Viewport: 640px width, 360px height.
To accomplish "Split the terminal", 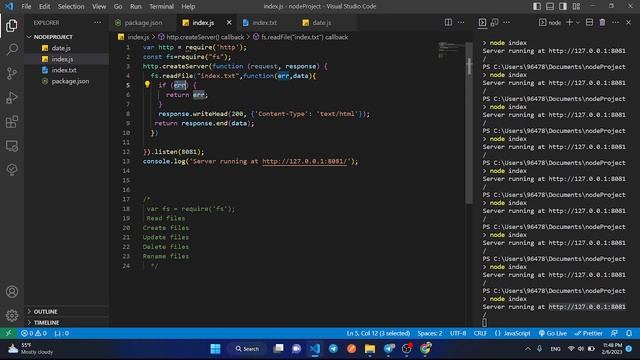I will click(x=589, y=22).
